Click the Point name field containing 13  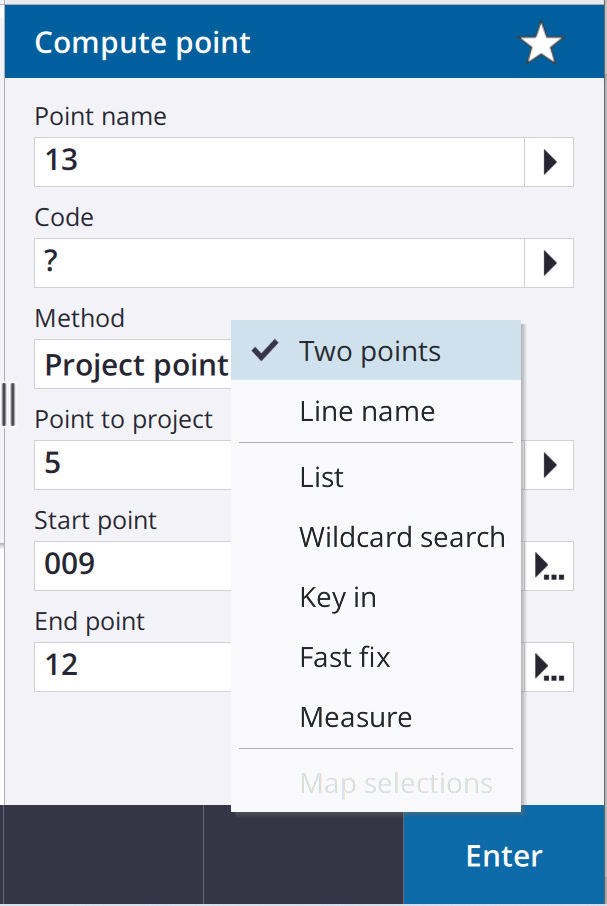(x=280, y=162)
